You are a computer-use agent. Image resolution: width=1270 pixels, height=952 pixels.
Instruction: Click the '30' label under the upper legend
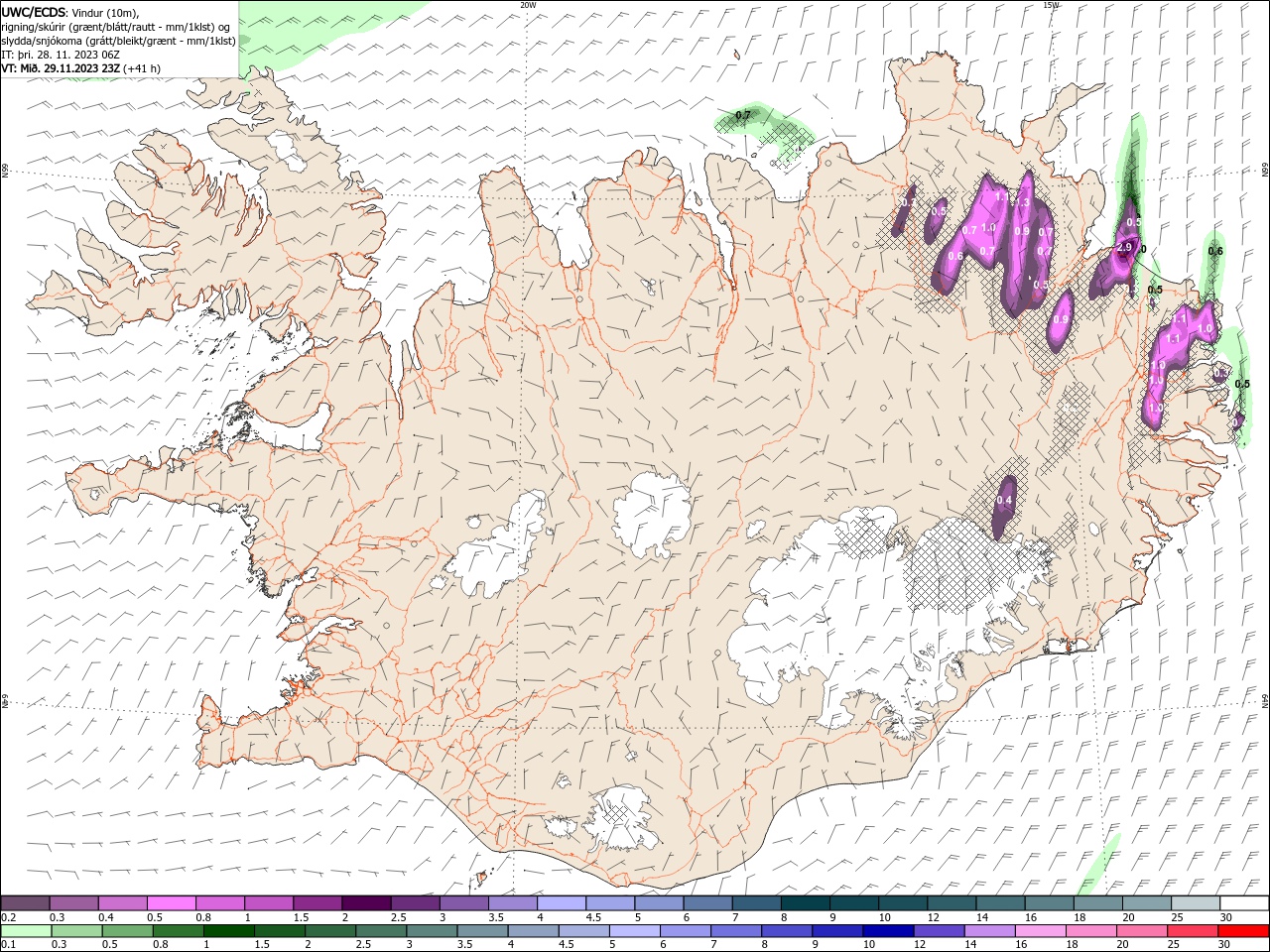(x=1226, y=917)
